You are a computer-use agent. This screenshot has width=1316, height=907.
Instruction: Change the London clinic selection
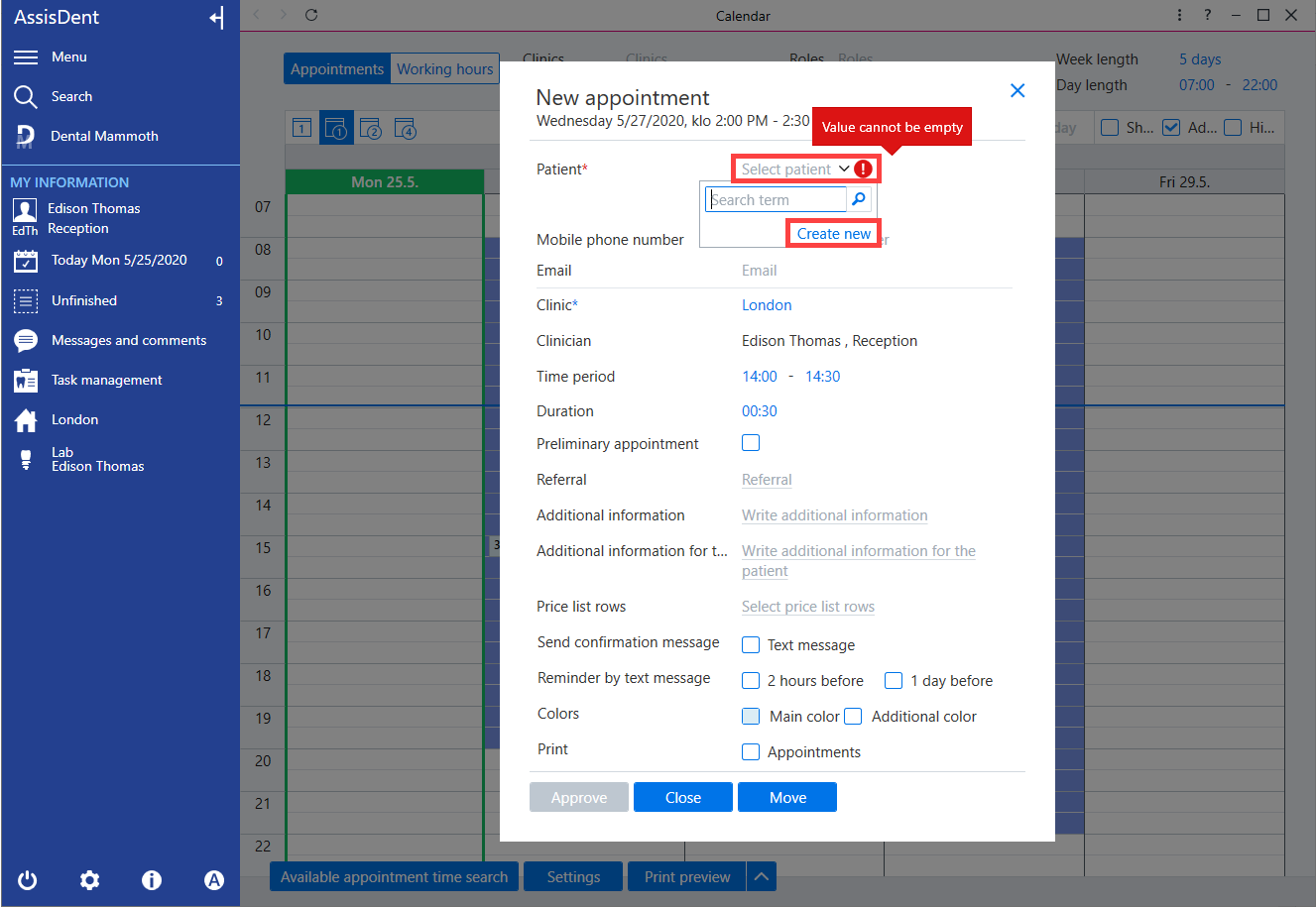[767, 305]
